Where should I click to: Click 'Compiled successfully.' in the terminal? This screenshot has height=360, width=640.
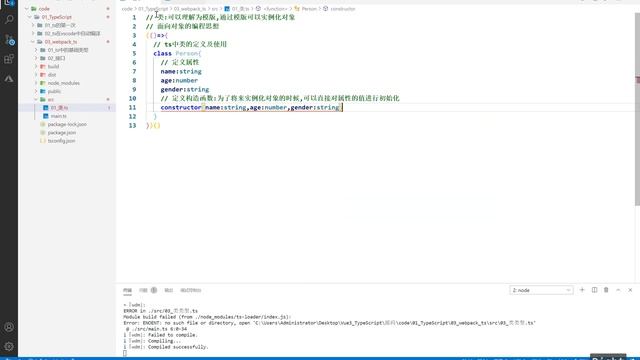click(x=177, y=347)
